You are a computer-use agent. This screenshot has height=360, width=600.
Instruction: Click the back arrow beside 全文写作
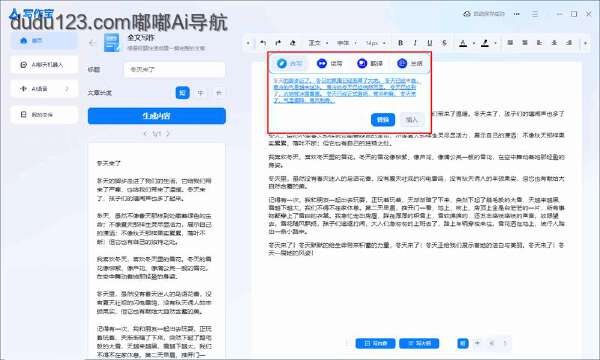pos(92,43)
